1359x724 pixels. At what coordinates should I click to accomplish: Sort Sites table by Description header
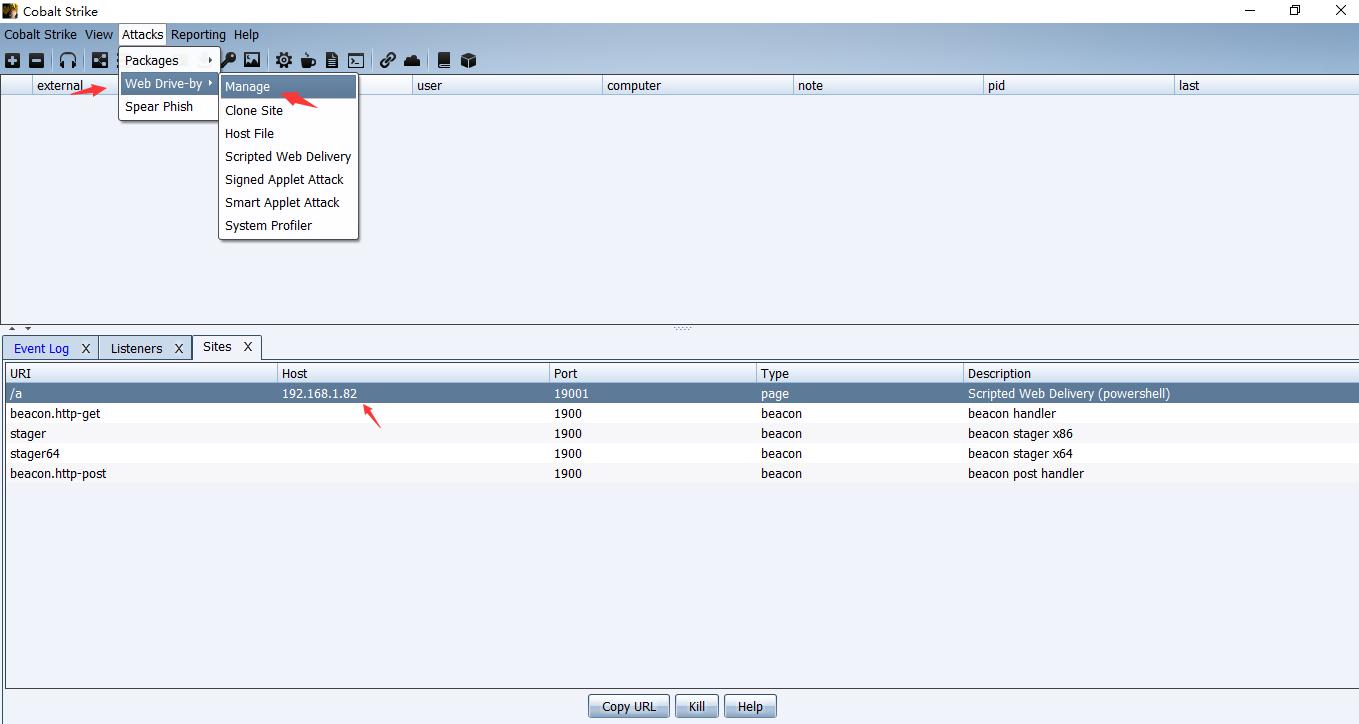1161,373
